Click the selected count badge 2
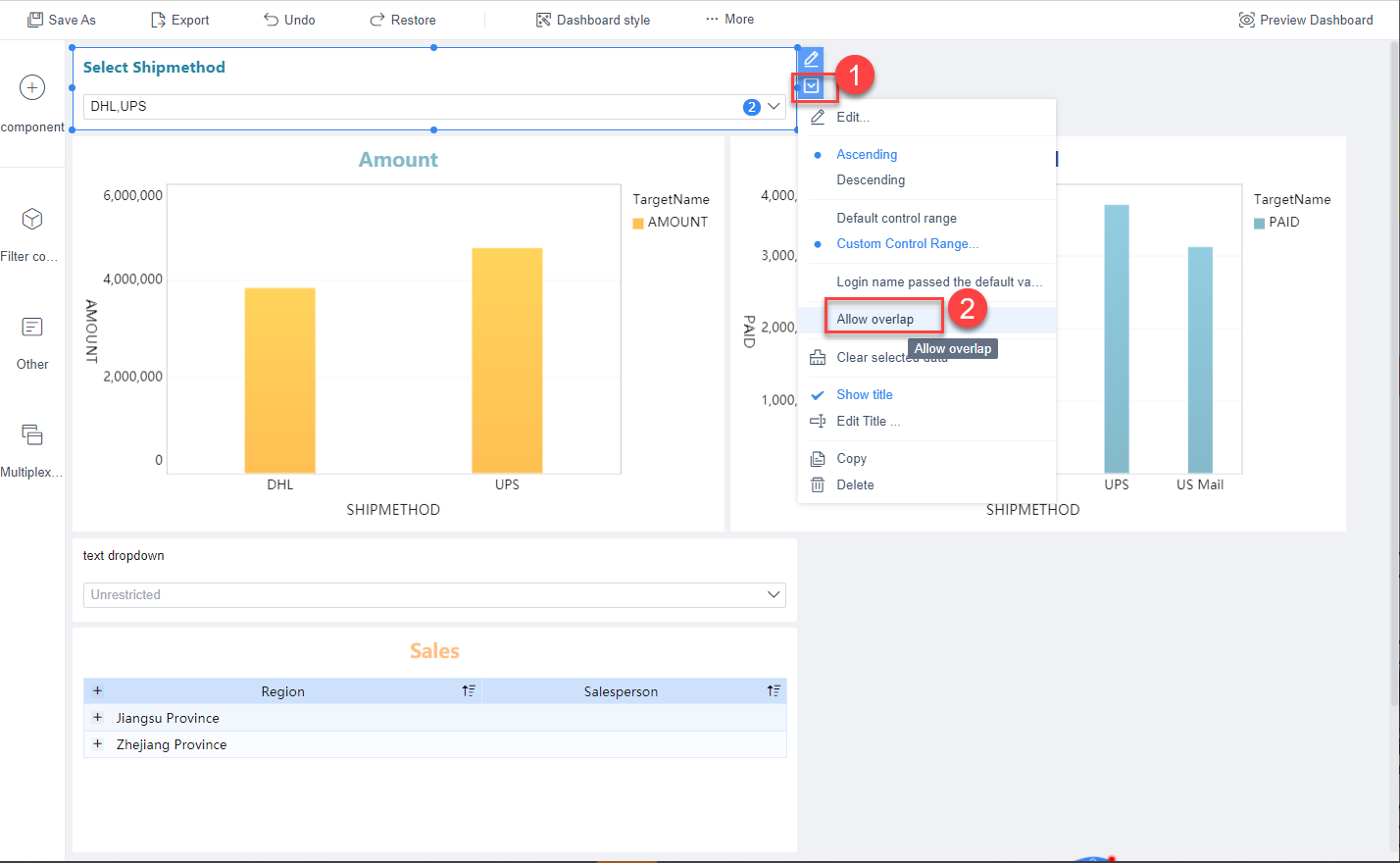1400x863 pixels. coord(752,107)
